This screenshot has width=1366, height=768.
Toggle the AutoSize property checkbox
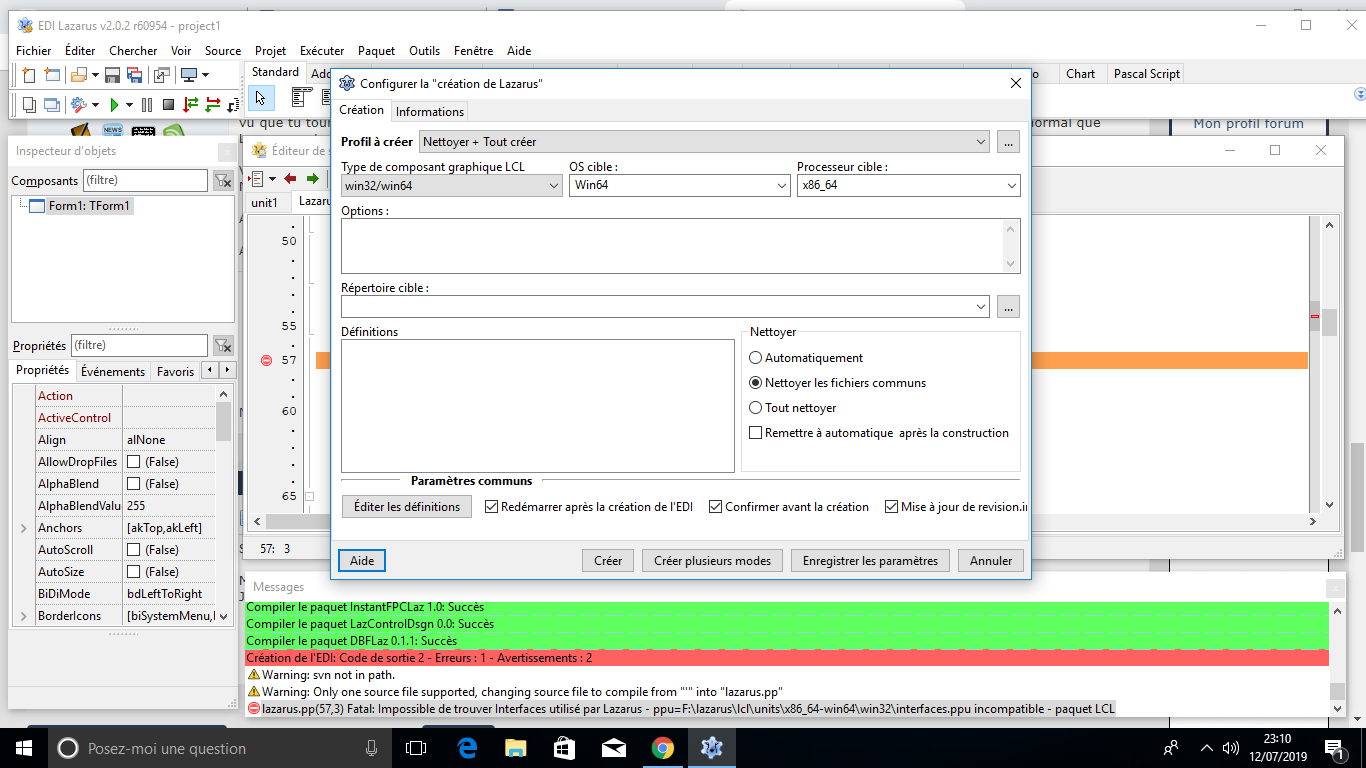[133, 572]
